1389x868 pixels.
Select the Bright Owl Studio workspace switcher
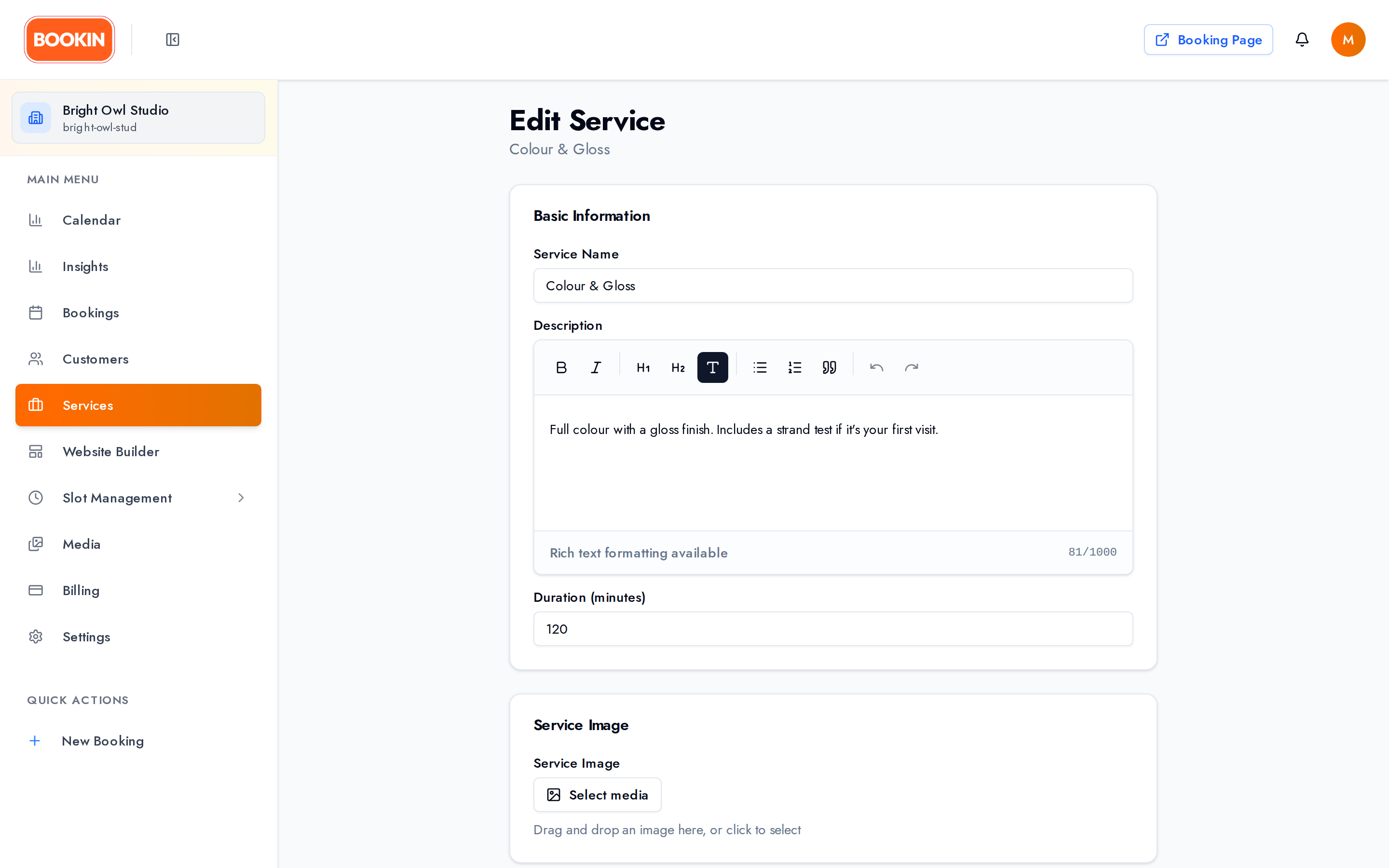tap(138, 118)
